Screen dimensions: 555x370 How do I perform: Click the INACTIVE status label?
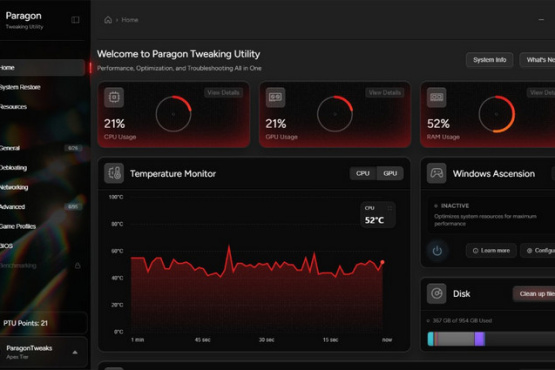tap(455, 206)
